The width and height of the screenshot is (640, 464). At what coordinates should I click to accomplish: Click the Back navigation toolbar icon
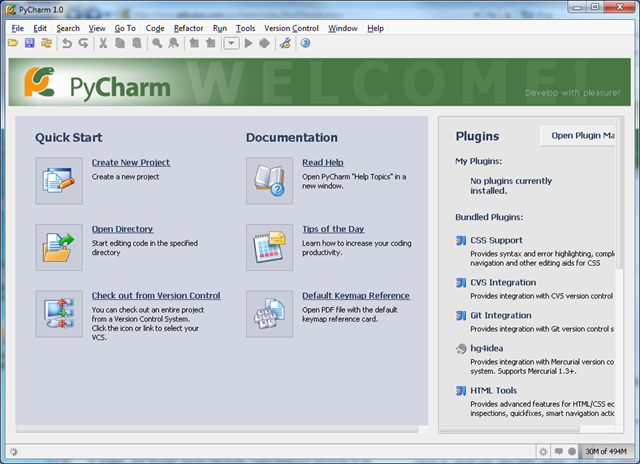click(x=194, y=43)
